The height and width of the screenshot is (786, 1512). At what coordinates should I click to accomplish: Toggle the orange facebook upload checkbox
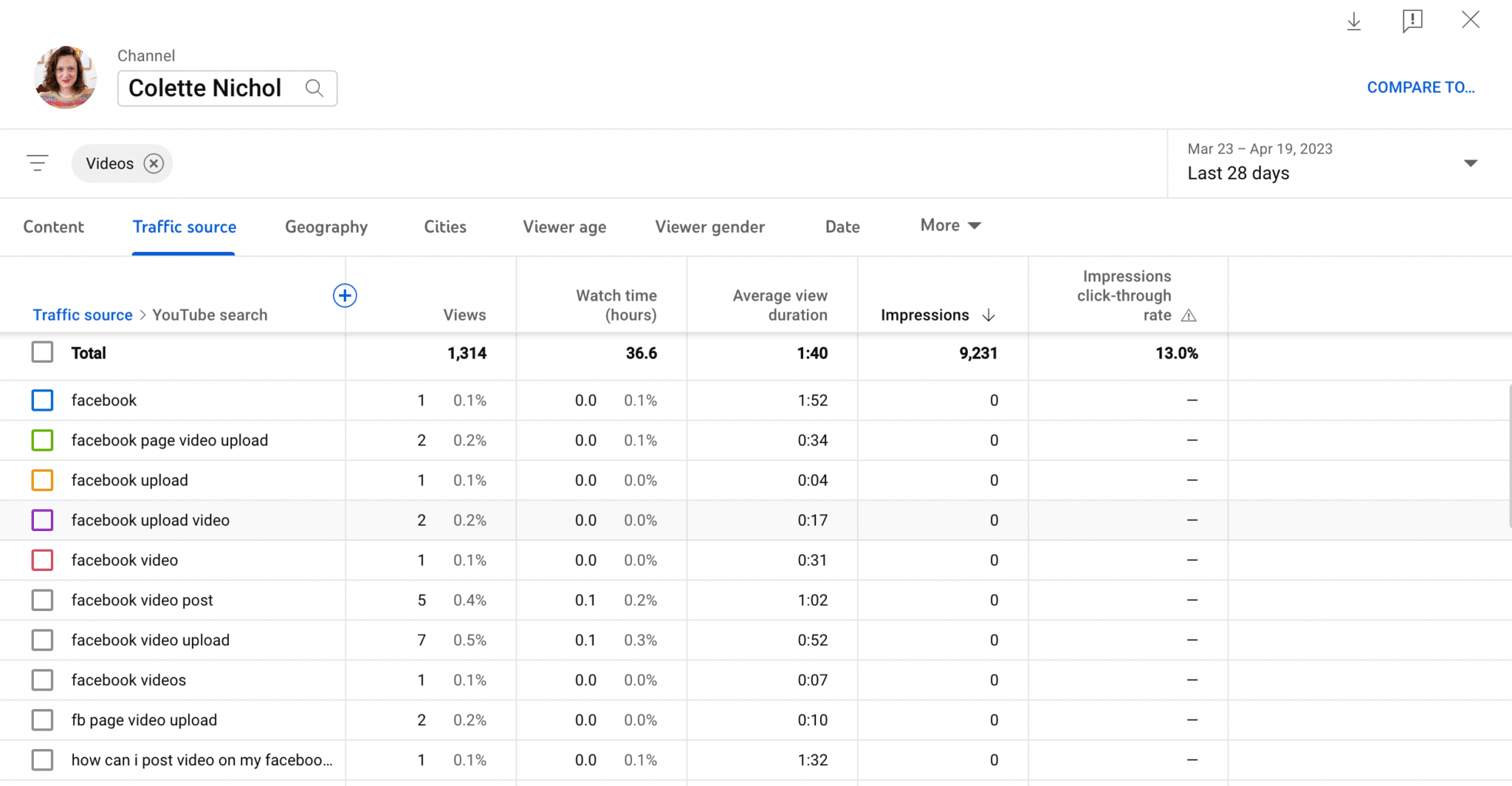point(42,480)
